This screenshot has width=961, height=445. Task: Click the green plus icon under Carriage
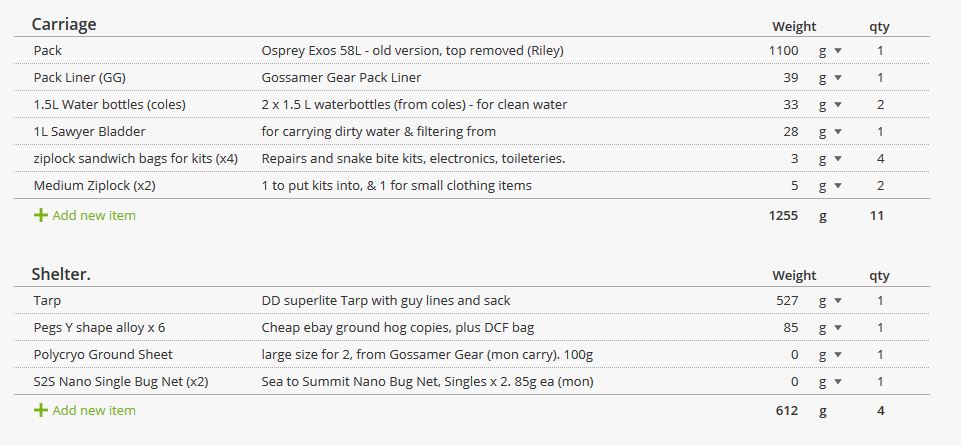[x=40, y=215]
